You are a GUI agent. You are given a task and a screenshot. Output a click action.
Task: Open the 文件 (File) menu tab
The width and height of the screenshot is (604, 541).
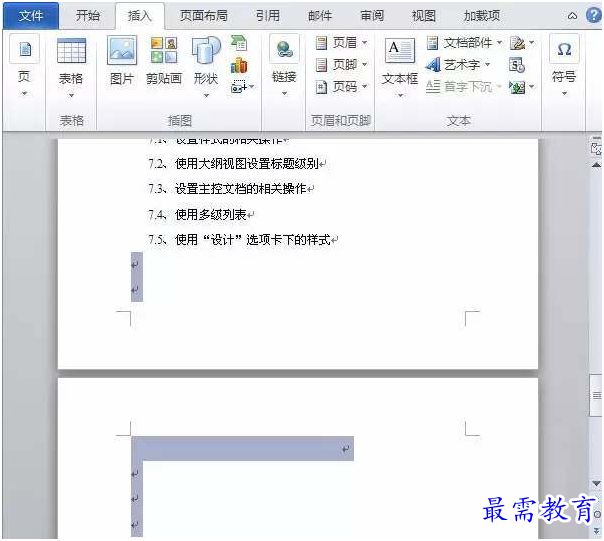[31, 16]
